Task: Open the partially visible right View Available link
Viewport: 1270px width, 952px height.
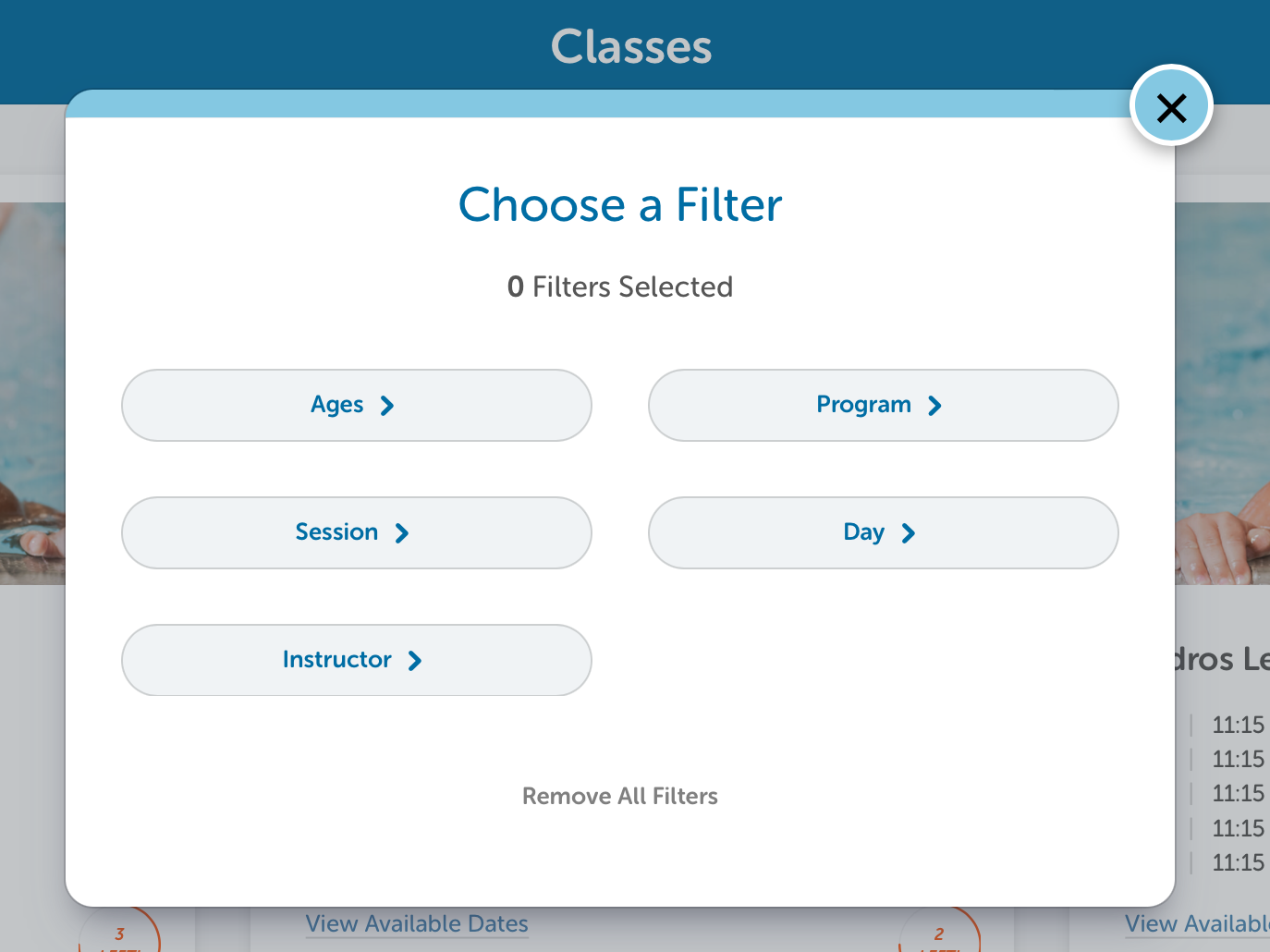Action: 1197,924
